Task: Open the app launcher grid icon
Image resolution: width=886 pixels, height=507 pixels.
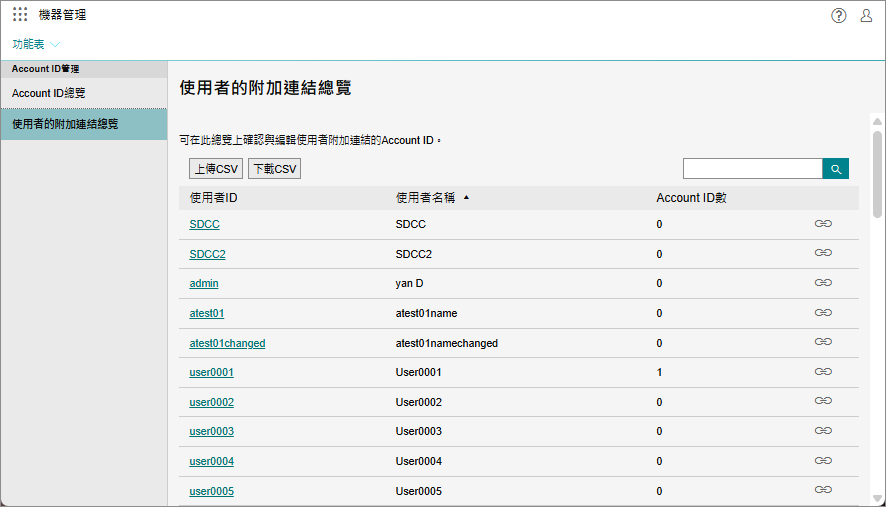Action: point(20,15)
